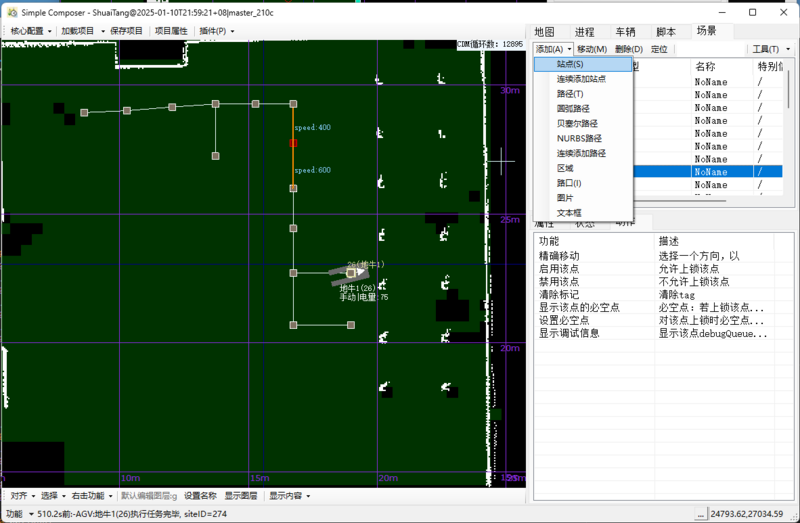
Task: Open the 工具(T) dropdown
Action: click(x=770, y=49)
